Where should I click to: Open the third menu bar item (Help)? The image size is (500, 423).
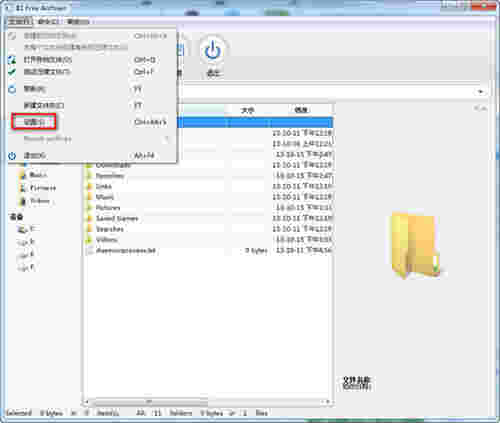tap(78, 22)
